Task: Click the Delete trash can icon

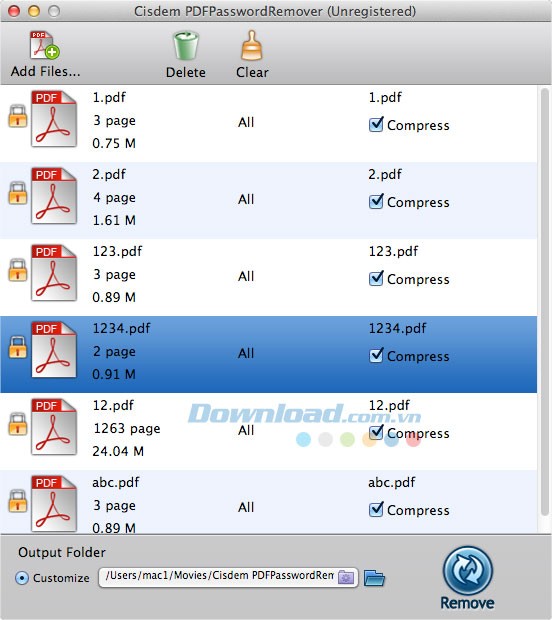Action: tap(186, 46)
